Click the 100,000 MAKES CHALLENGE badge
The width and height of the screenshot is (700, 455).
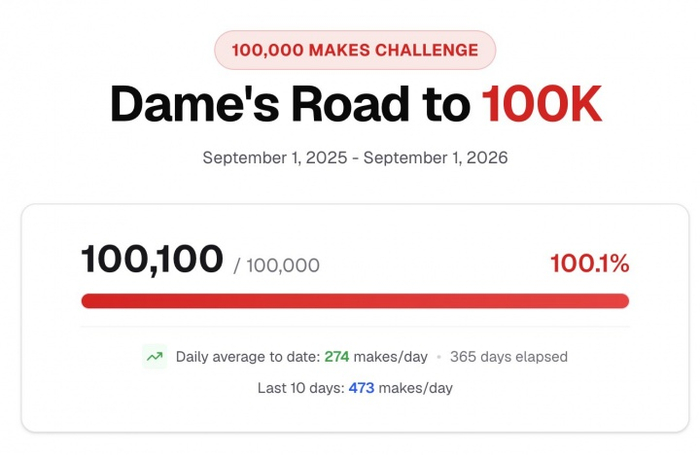point(355,50)
